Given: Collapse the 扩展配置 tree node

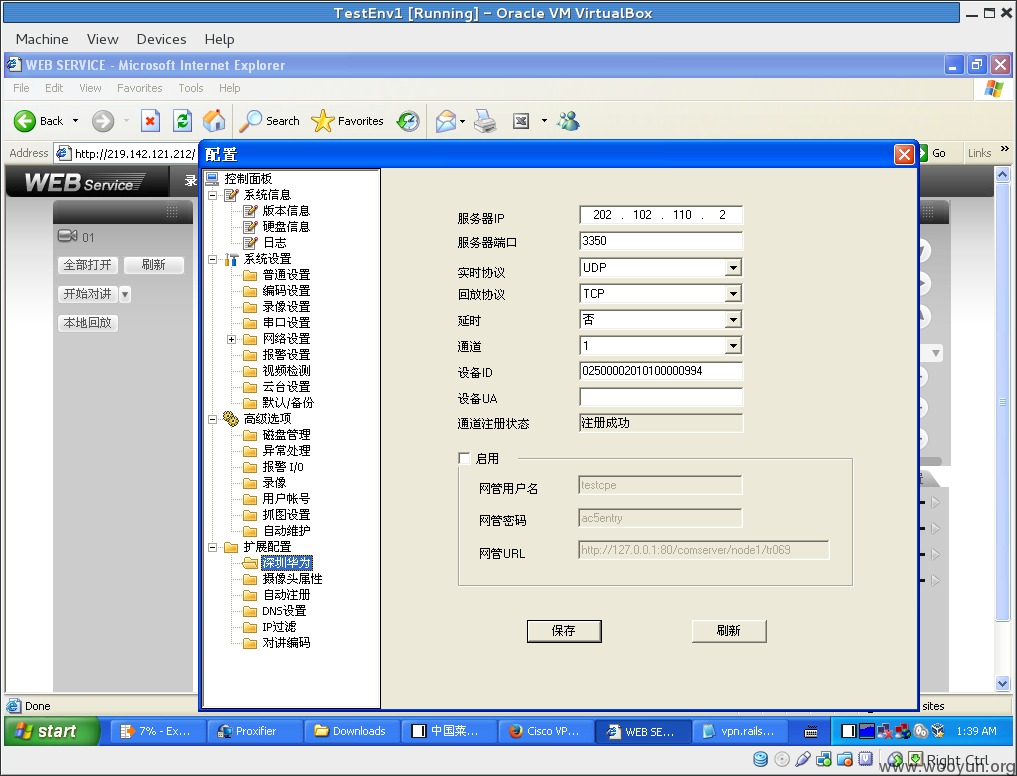Looking at the screenshot, I should [212, 547].
